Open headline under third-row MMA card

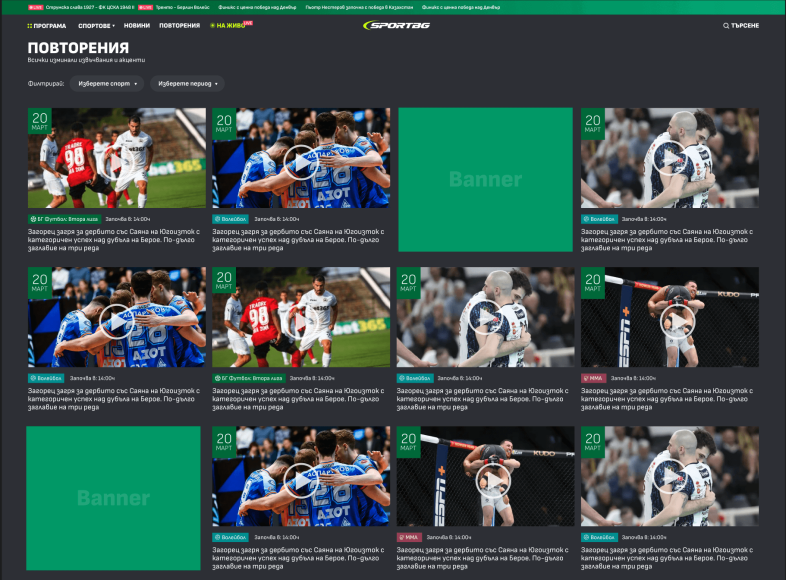[x=483, y=558]
